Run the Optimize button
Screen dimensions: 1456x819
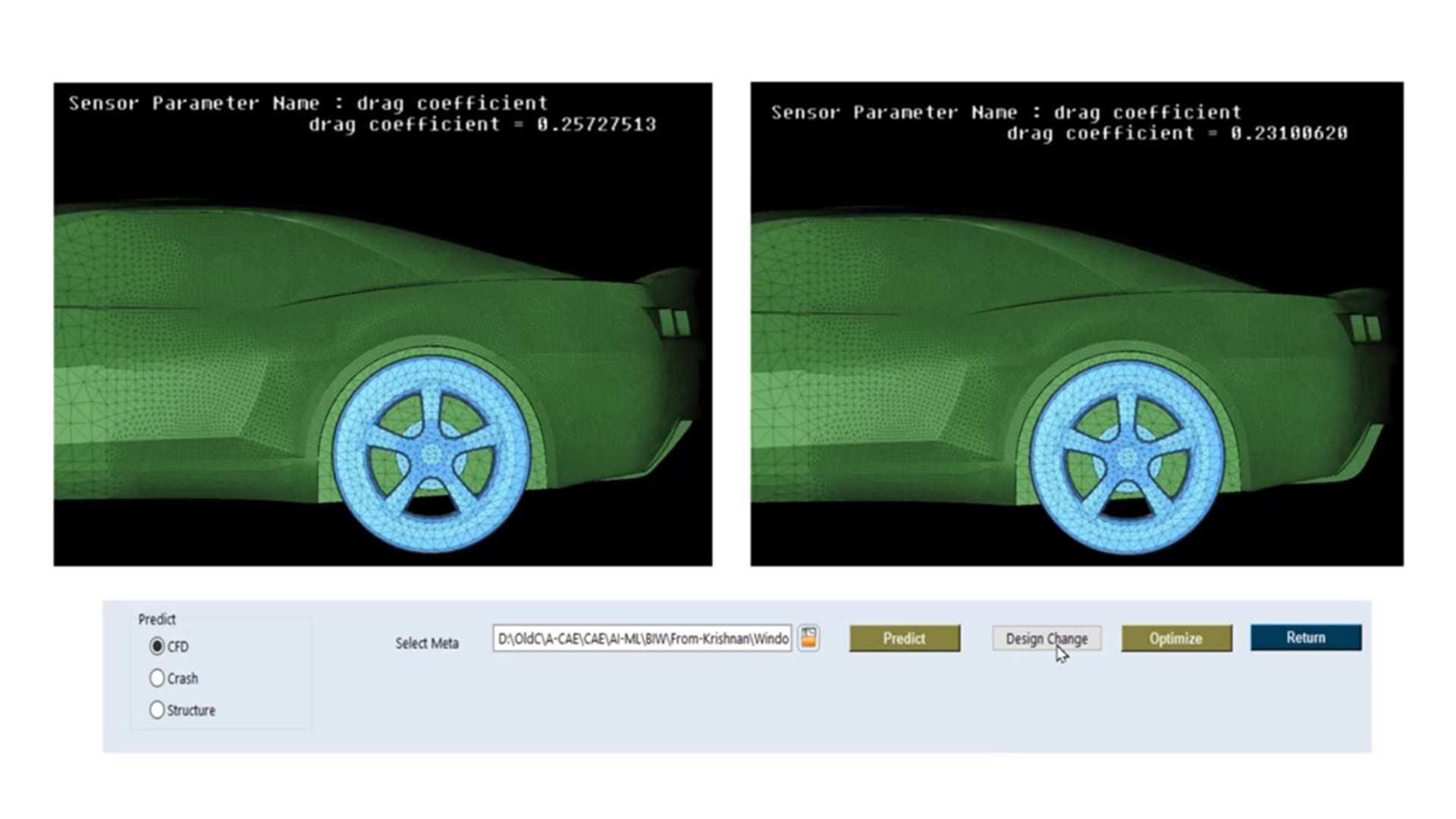tap(1175, 639)
